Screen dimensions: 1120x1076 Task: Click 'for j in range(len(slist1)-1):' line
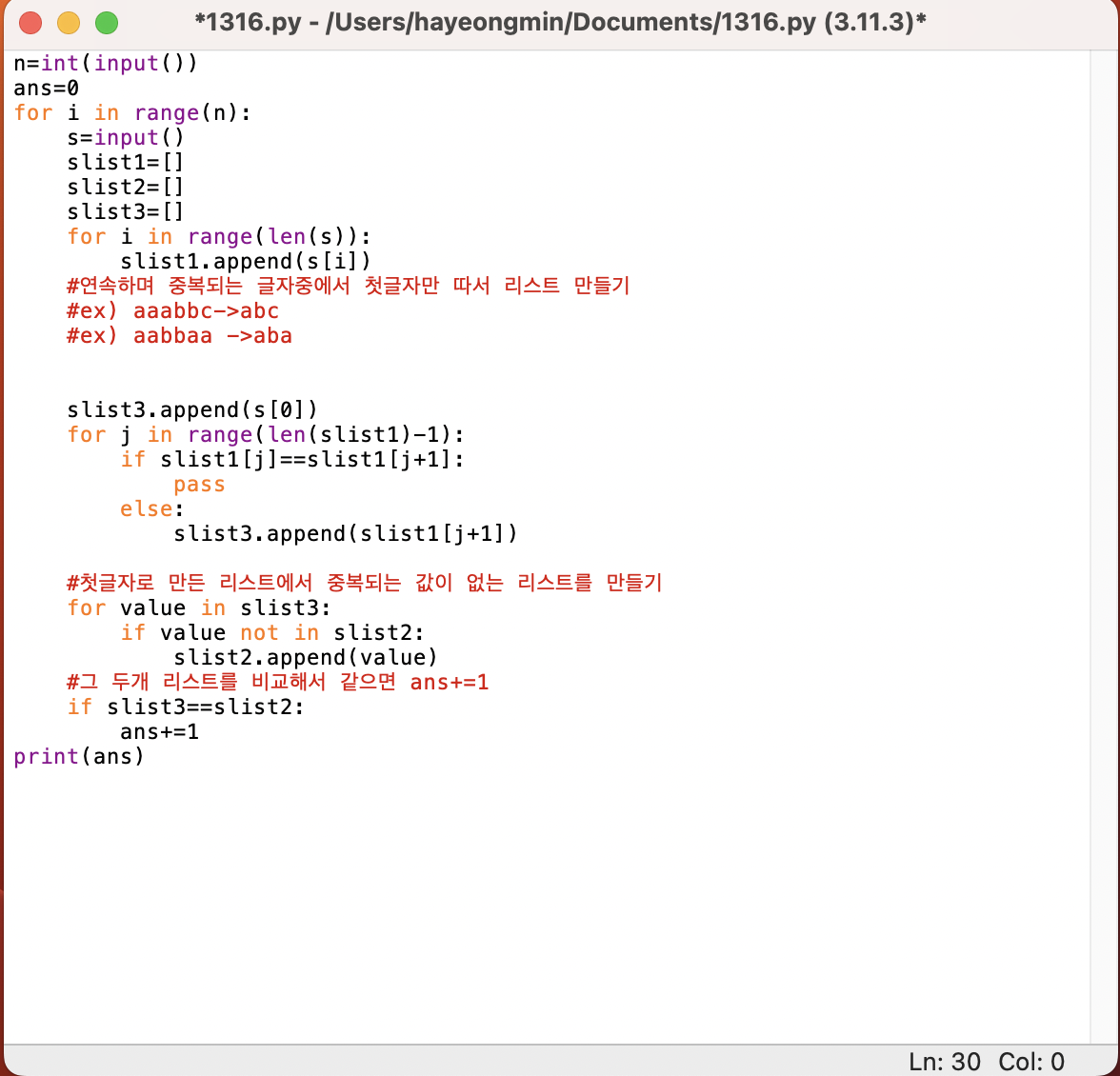(266, 435)
